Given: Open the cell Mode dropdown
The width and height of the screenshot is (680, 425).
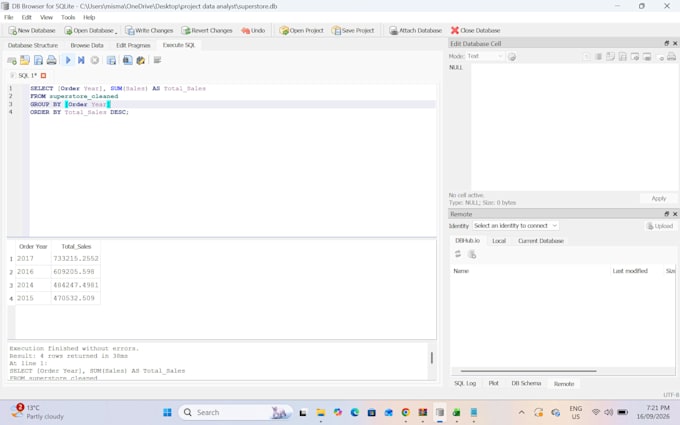Looking at the screenshot, I should (x=485, y=56).
